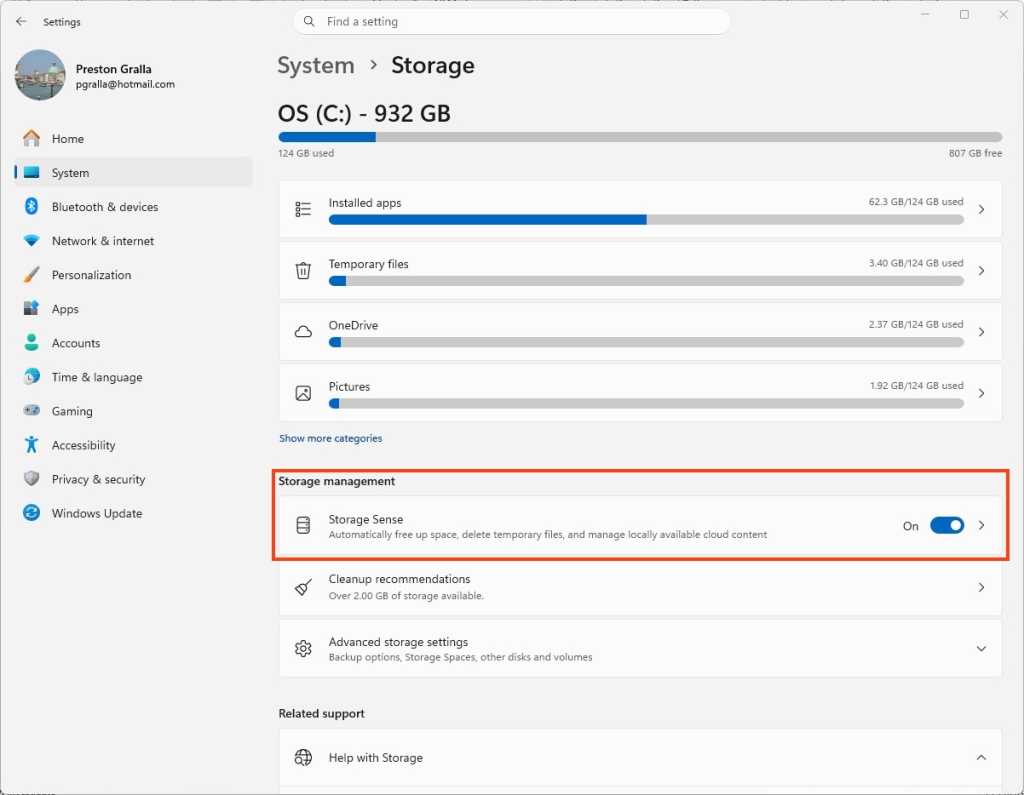Click the Cleanup recommendations broom icon
Image resolution: width=1024 pixels, height=795 pixels.
click(303, 587)
